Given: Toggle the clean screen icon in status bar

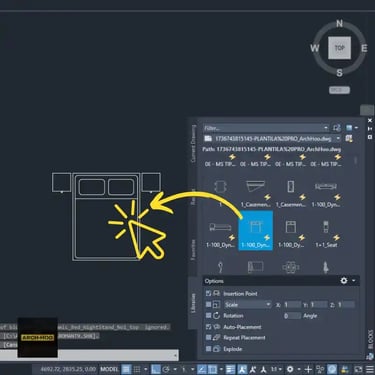Looking at the screenshot, I should 358,369.
